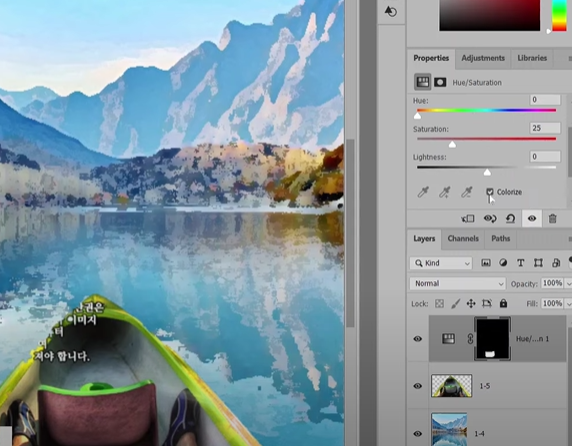Screen dimensions: 572x446
Task: Switch to the Adjustments tab
Action: pos(483,58)
